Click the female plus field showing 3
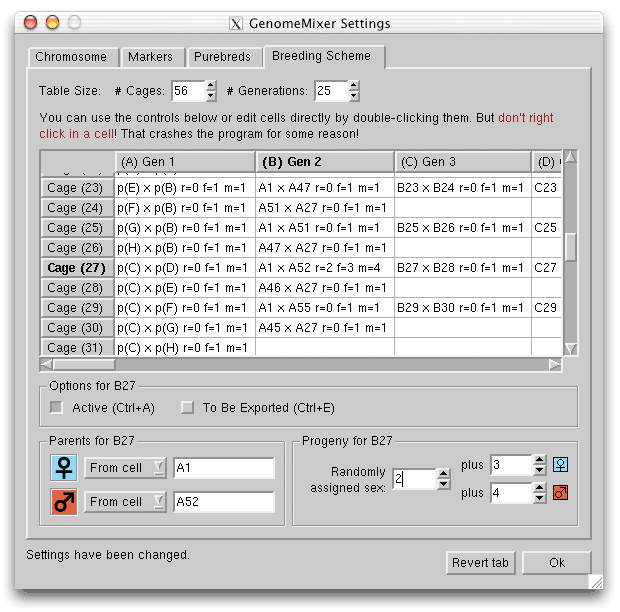620x612 pixels. 512,465
